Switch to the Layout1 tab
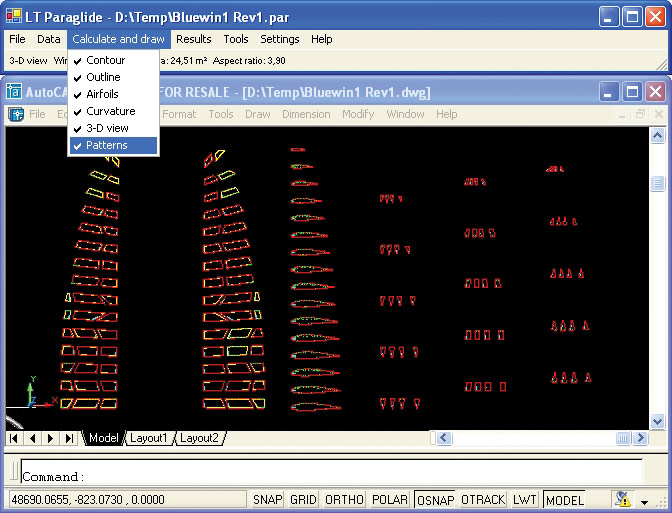Screen dimensions: 672x513 pos(148,438)
